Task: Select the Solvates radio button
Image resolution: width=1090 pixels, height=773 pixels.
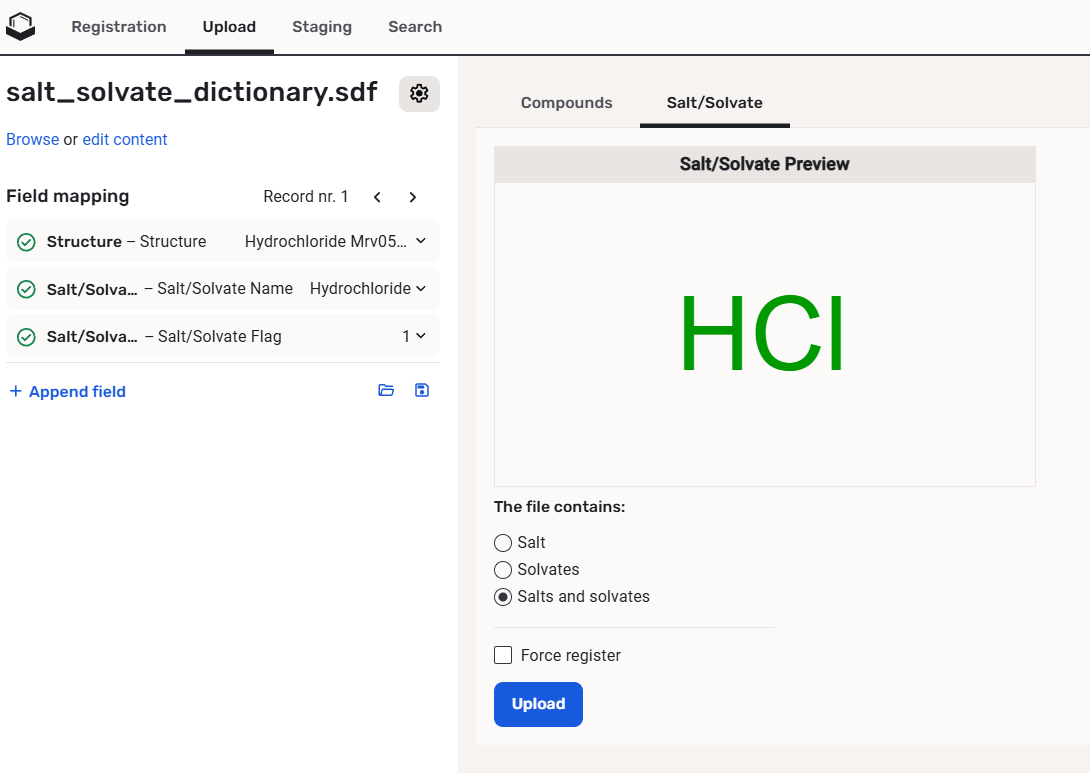Action: click(503, 570)
